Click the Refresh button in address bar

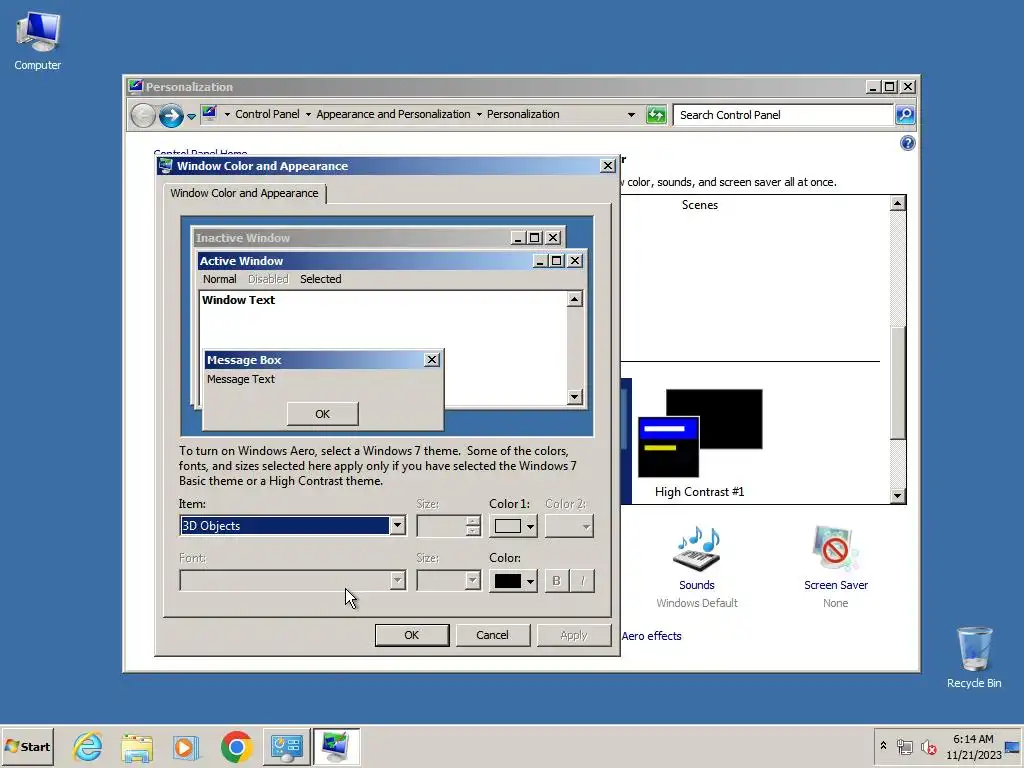point(656,115)
